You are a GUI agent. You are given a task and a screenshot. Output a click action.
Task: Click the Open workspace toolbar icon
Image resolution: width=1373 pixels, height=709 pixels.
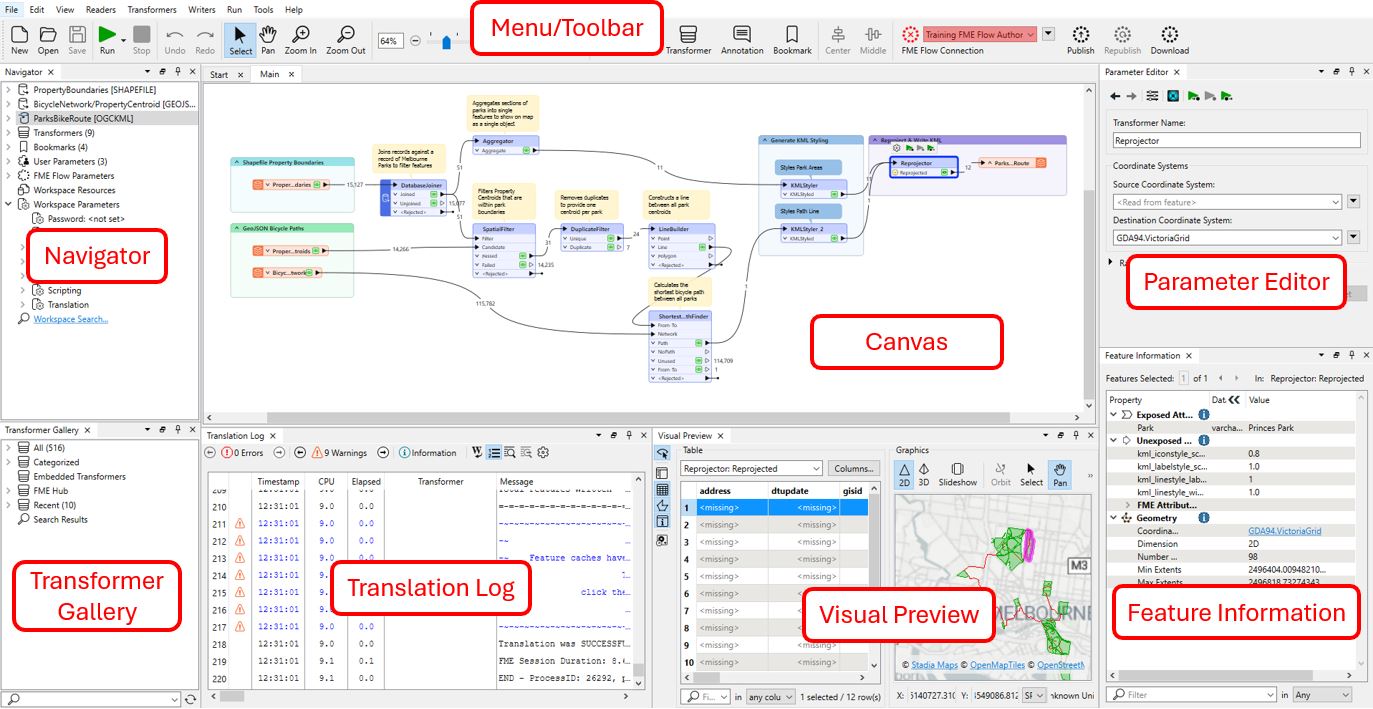48,39
